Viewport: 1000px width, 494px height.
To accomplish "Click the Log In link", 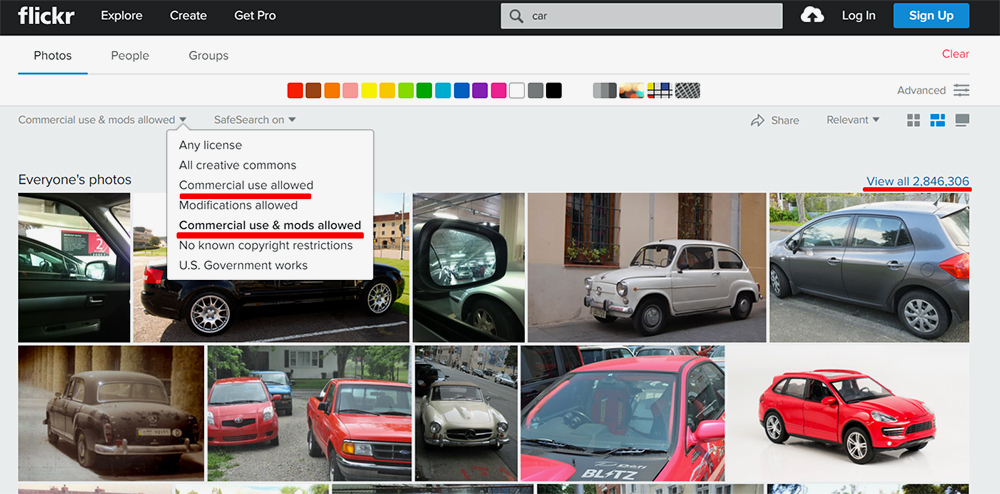I will pyautogui.click(x=858, y=16).
